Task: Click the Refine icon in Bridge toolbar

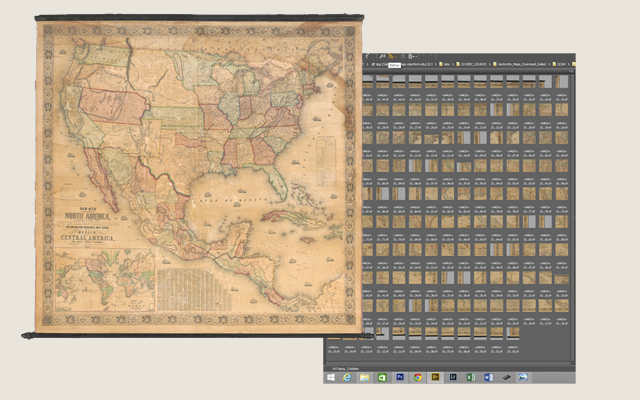Action: point(392,56)
